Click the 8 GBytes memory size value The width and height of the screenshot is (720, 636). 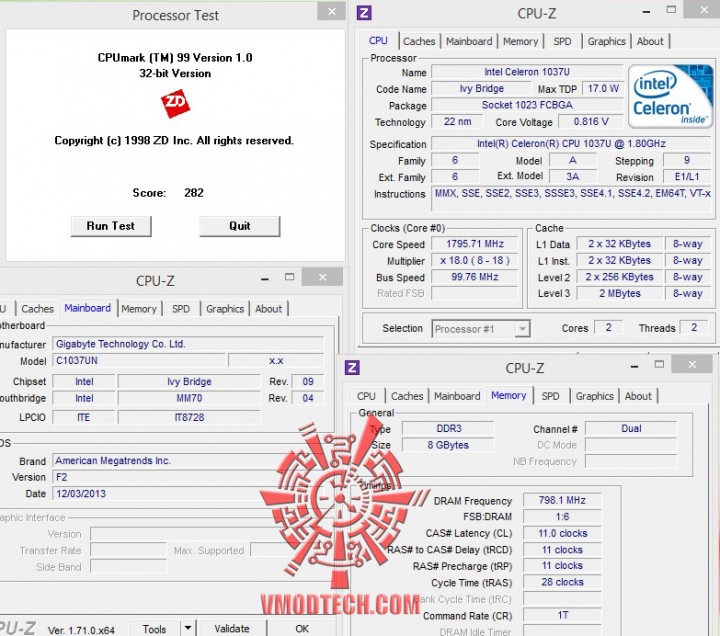pyautogui.click(x=448, y=445)
